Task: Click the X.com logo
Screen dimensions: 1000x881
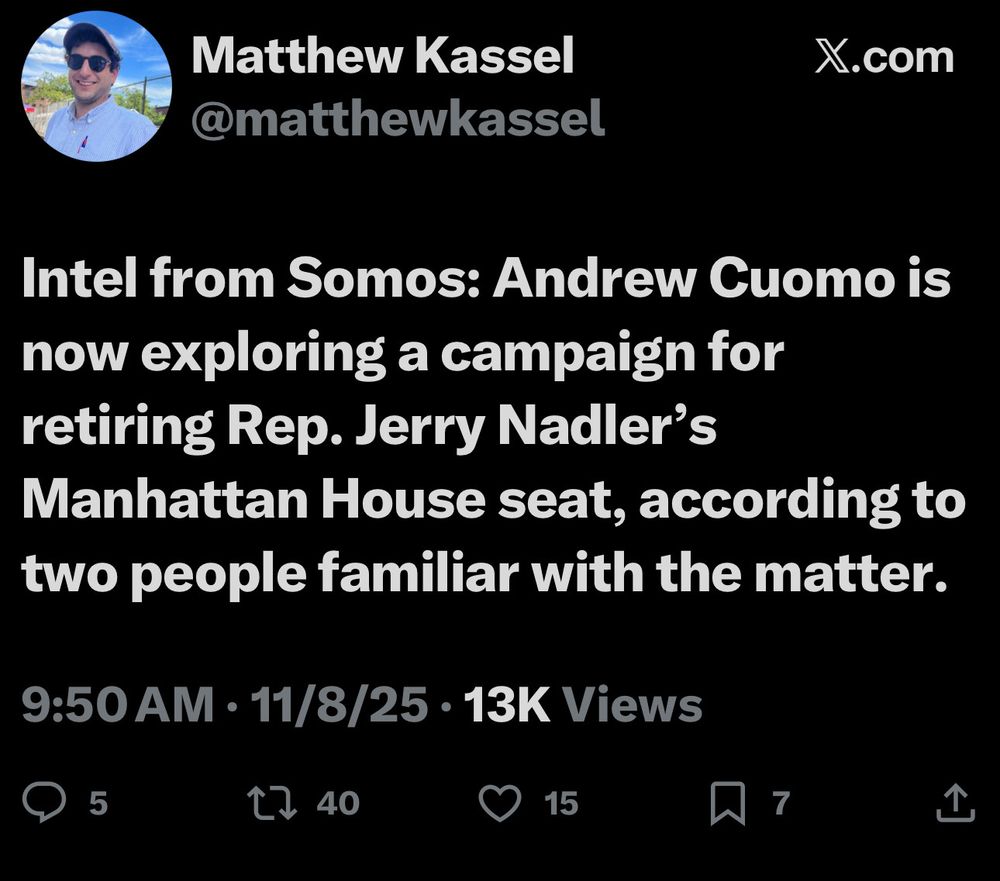Action: coord(885,57)
